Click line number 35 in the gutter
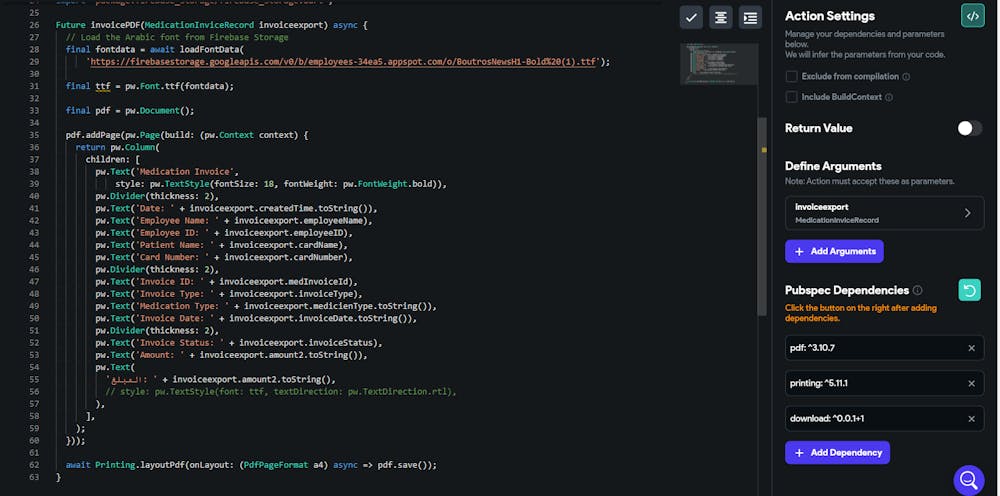Screen dimensions: 1000x496 pyautogui.click(x=34, y=135)
